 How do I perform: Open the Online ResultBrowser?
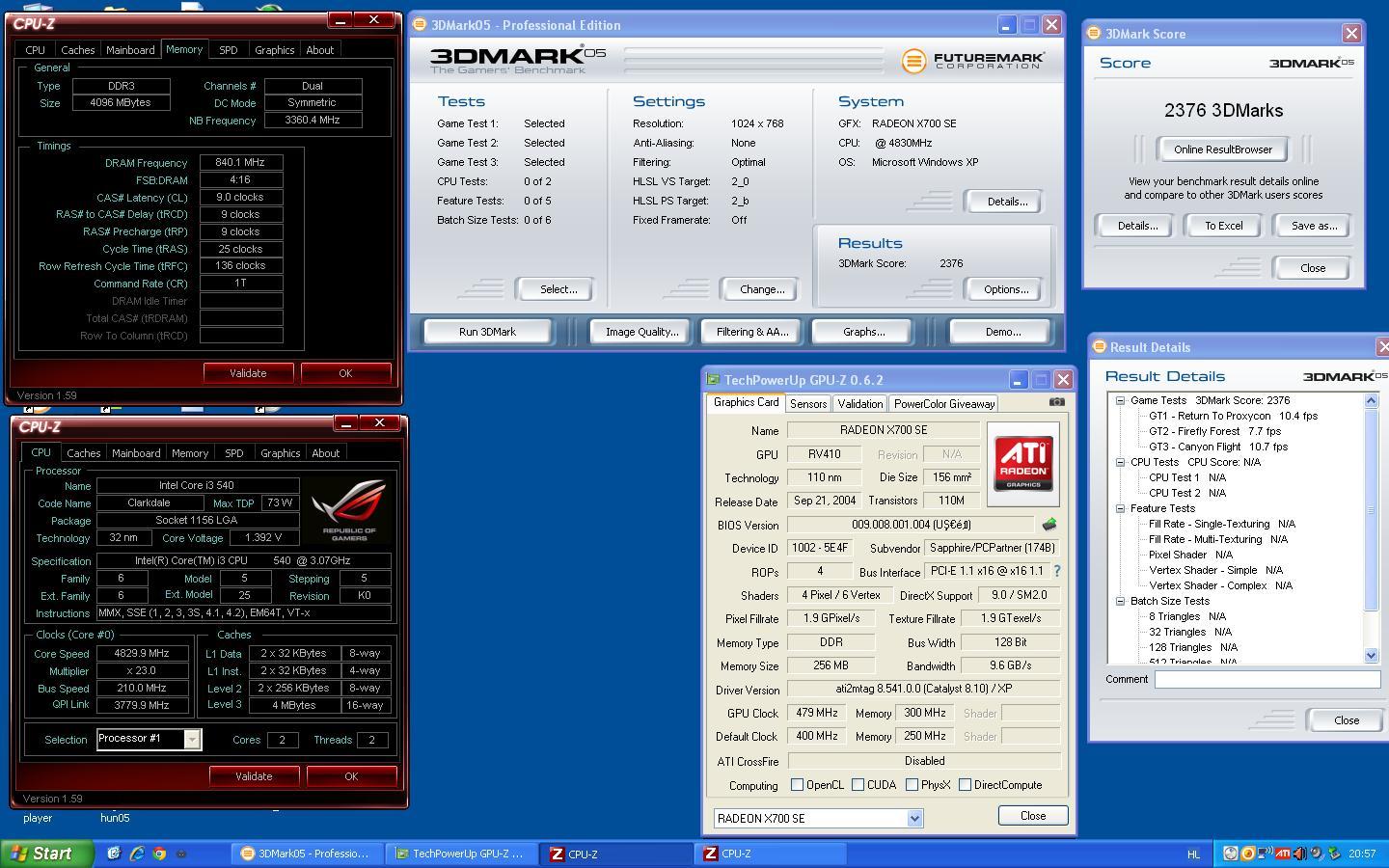(x=1222, y=149)
